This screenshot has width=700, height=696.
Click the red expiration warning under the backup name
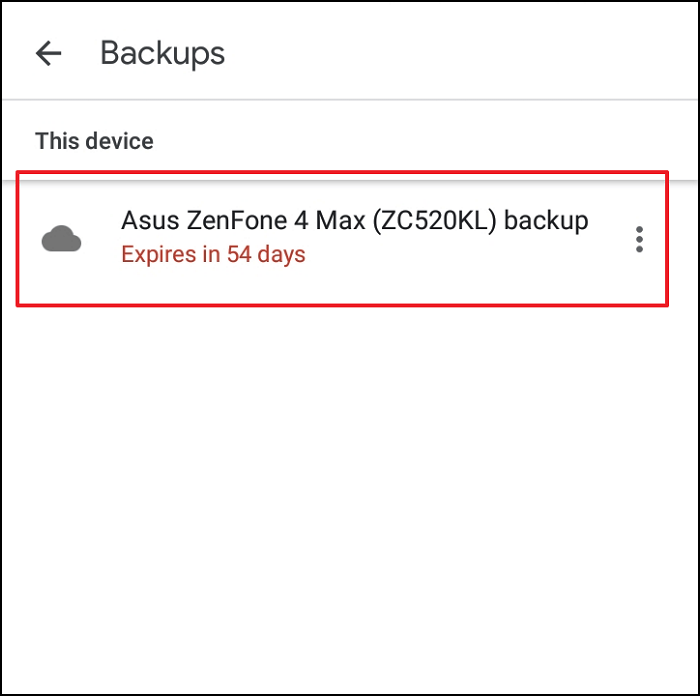[213, 255]
